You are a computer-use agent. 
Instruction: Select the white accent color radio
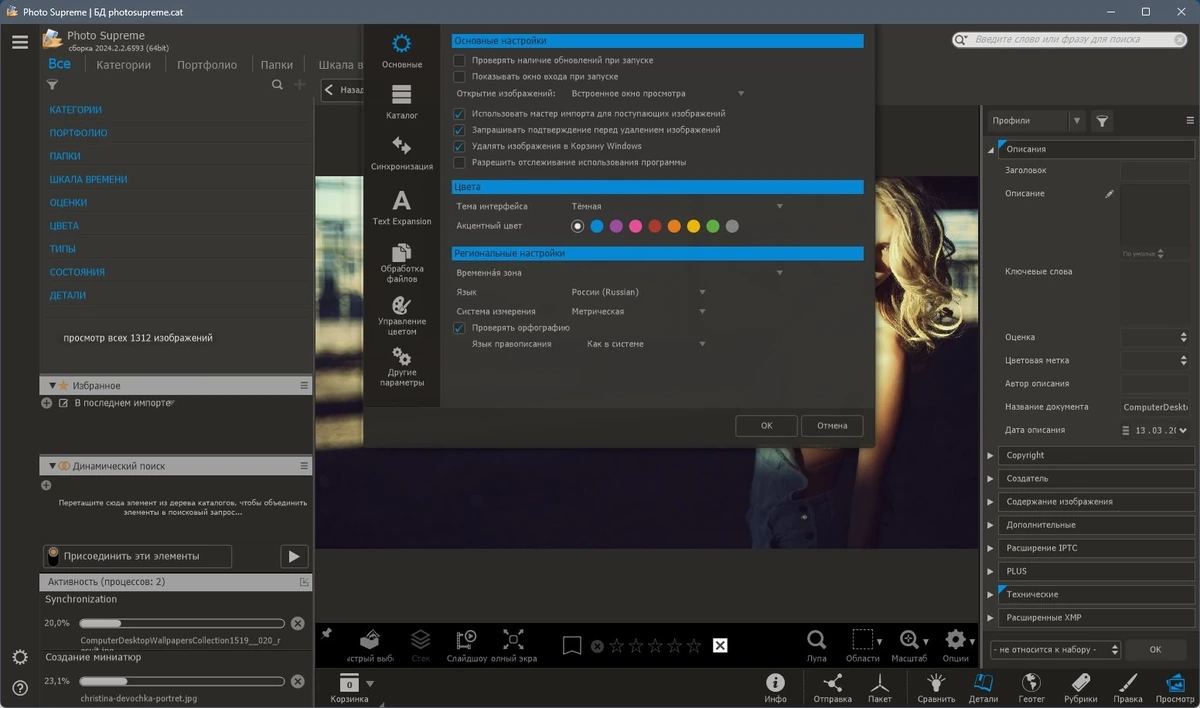tap(578, 226)
